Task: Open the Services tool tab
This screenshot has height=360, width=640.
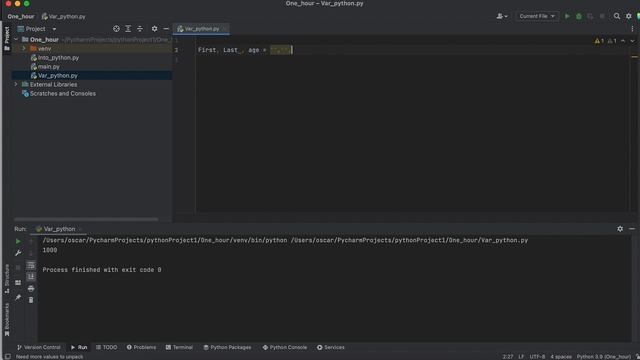Action: 331,347
